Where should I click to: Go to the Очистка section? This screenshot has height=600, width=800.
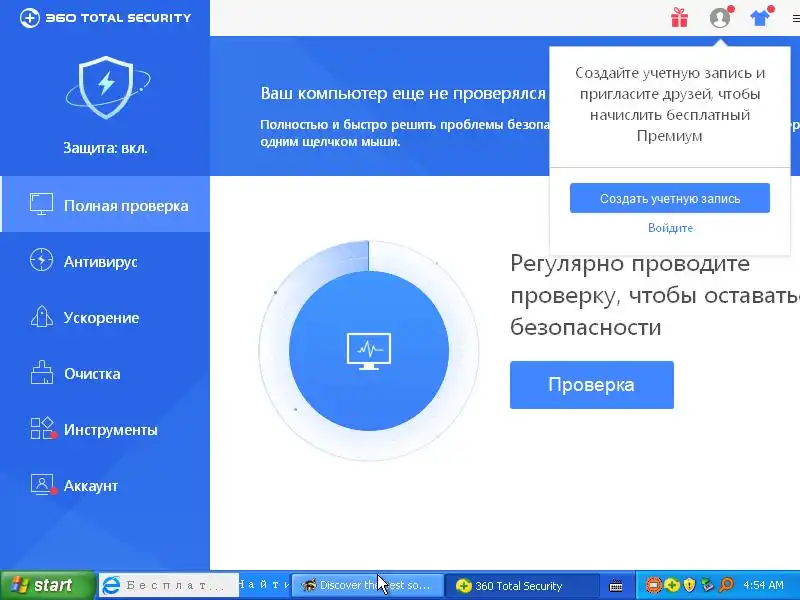pos(105,373)
